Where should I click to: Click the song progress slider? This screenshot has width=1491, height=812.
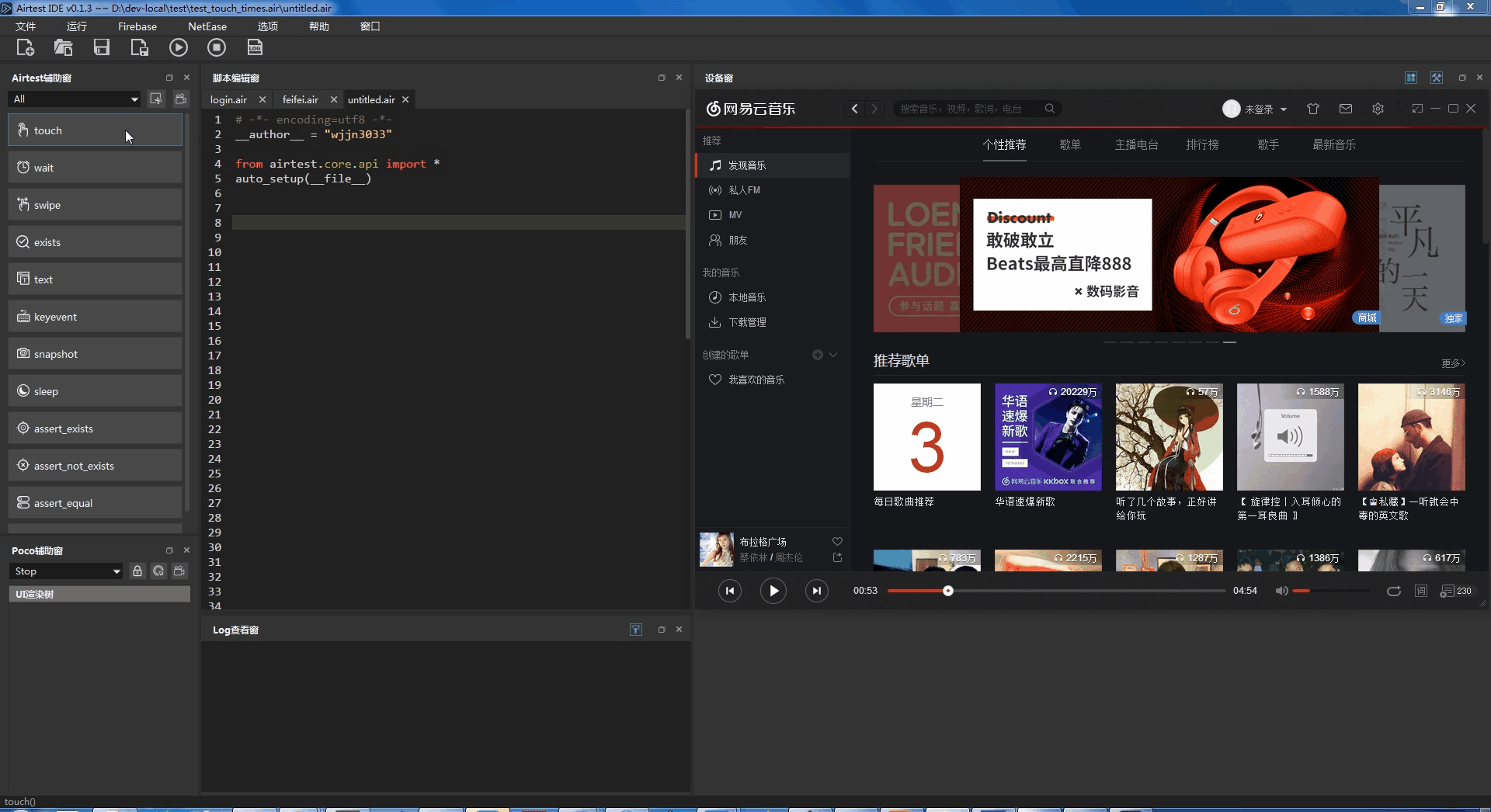click(1056, 591)
